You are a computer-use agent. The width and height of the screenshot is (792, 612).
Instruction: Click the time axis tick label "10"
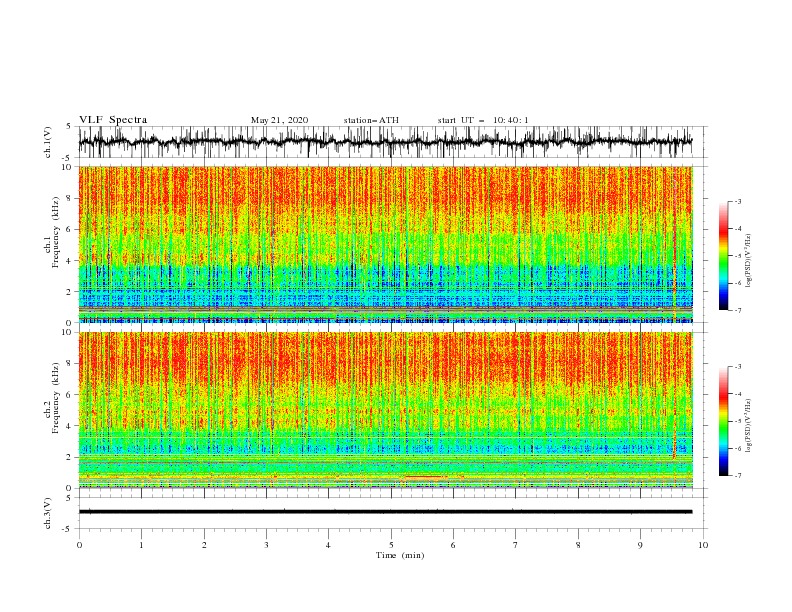click(703, 545)
